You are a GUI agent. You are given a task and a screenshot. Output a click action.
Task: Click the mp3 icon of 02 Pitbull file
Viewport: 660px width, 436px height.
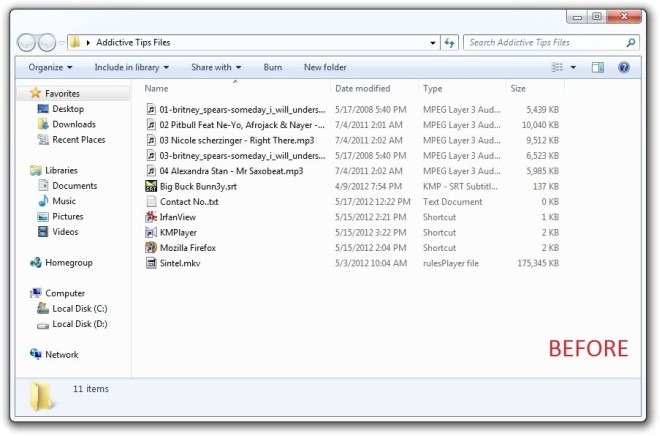[151, 125]
